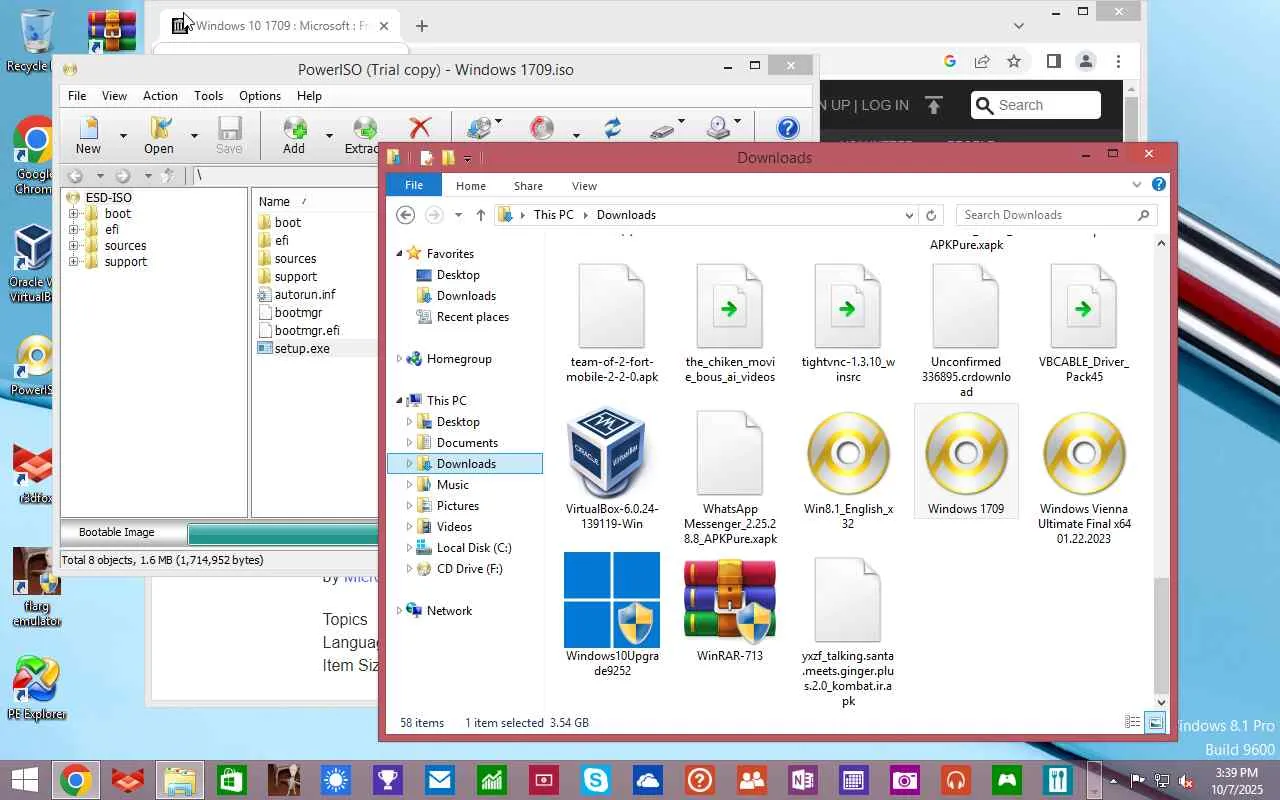Select Windows Vienna Ultimate Final x64 file
This screenshot has width=1280, height=800.
(x=1084, y=476)
